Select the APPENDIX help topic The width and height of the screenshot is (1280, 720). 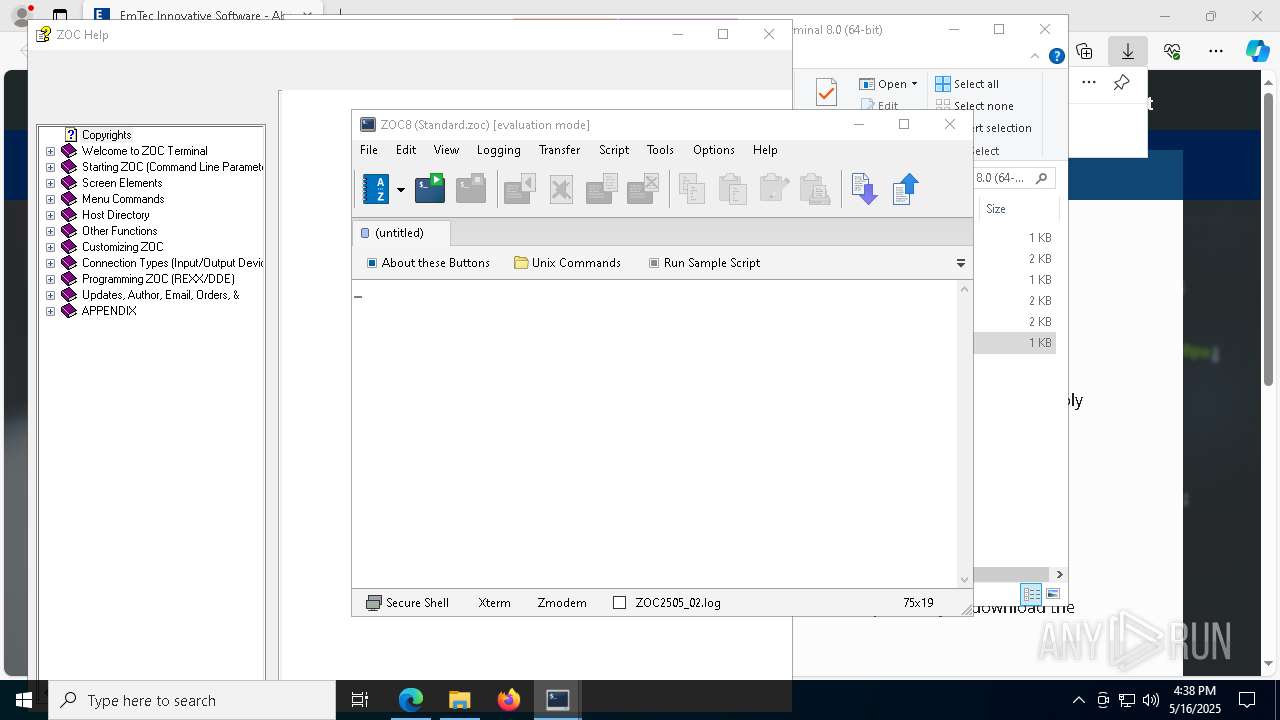point(109,311)
